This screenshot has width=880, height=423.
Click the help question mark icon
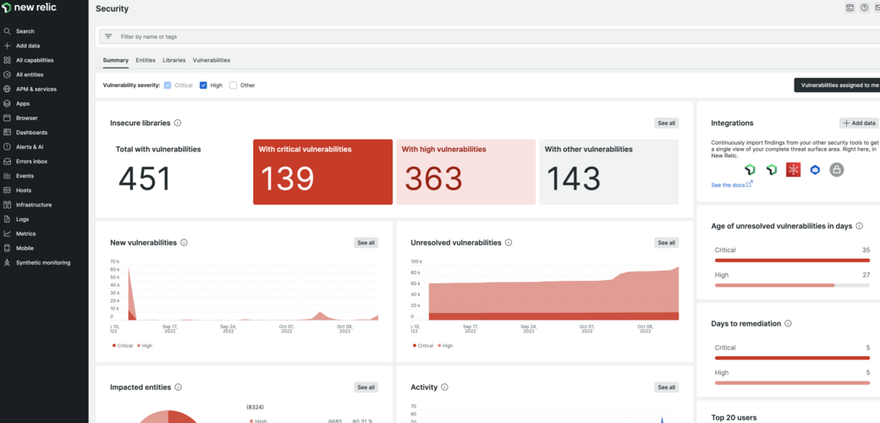pos(864,8)
